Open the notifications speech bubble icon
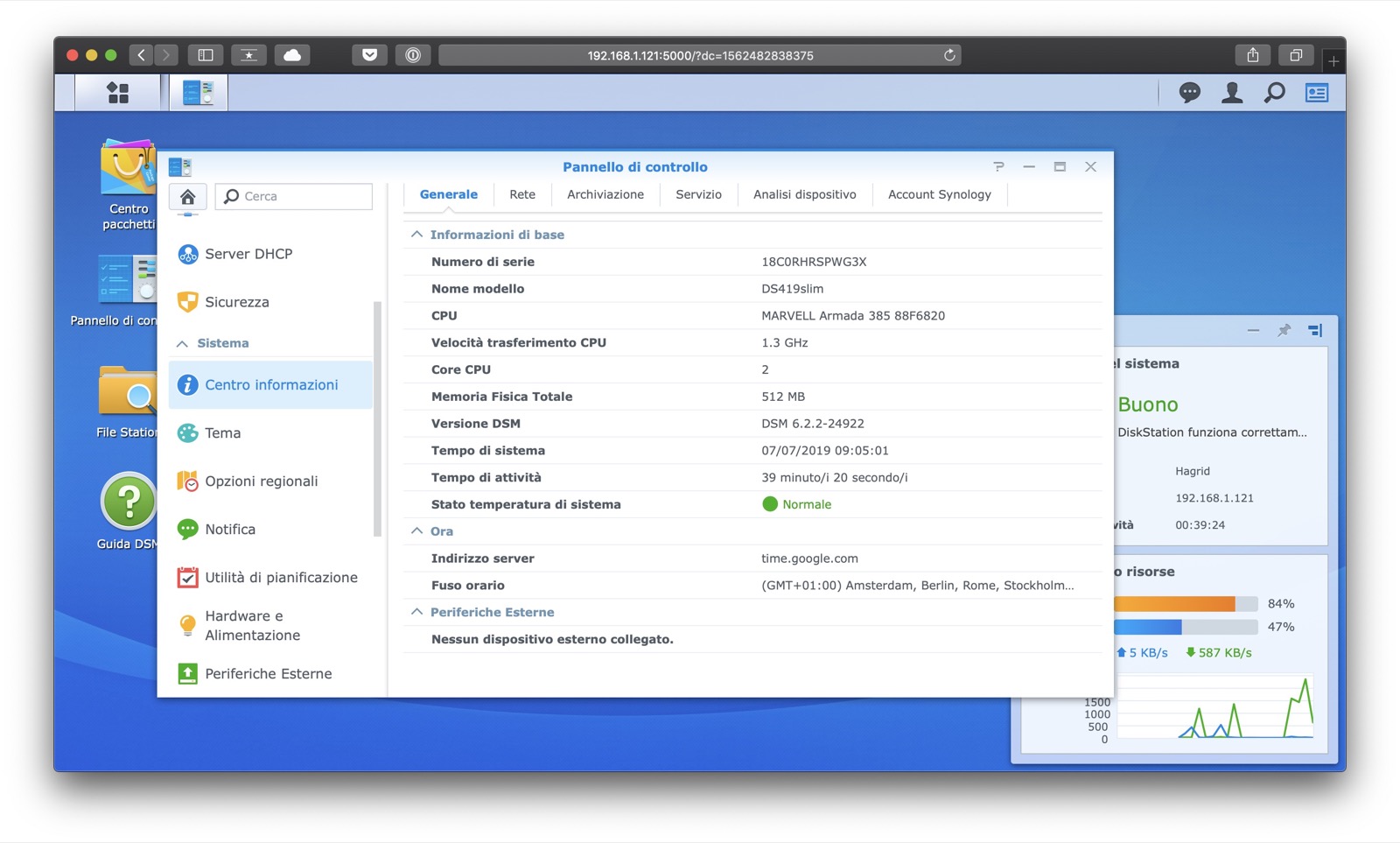The height and width of the screenshot is (843, 1400). coord(1189,92)
